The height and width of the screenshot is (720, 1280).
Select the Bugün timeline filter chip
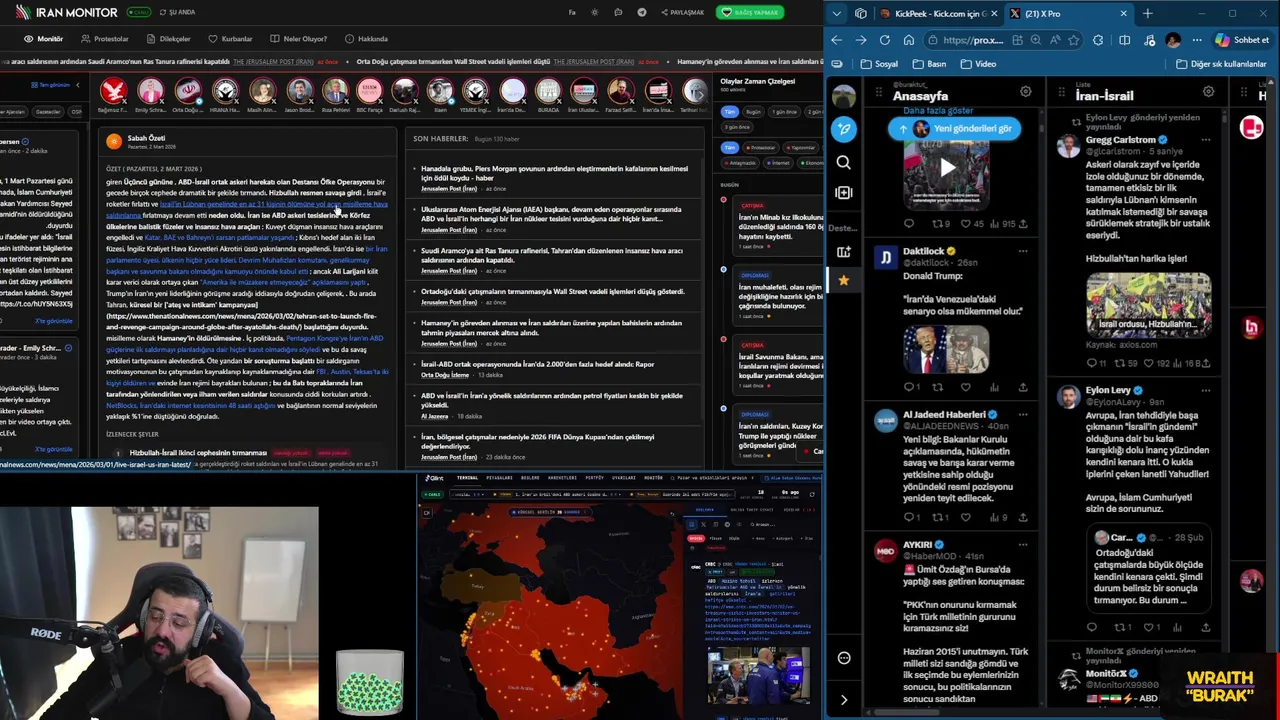(x=753, y=112)
